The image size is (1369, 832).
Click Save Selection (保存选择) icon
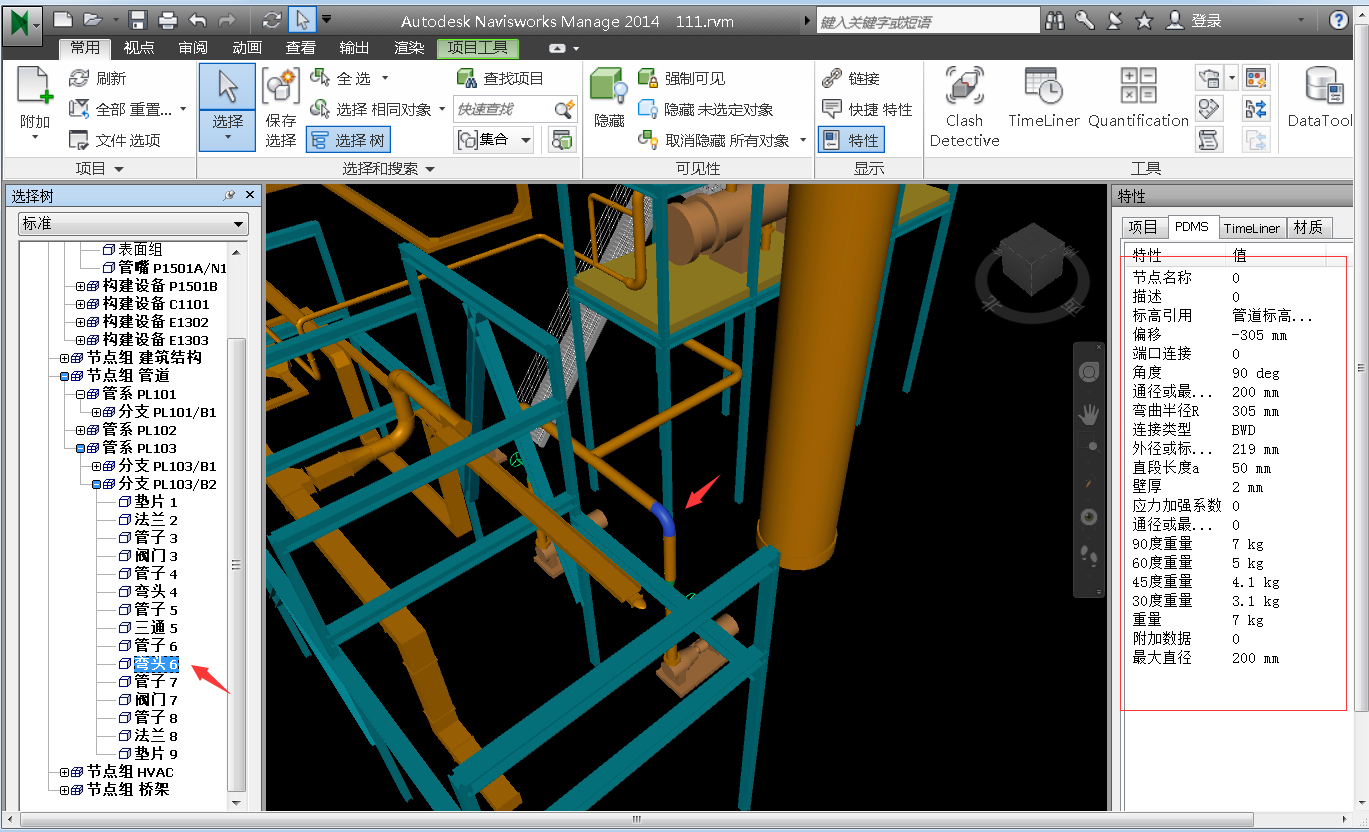click(x=281, y=86)
